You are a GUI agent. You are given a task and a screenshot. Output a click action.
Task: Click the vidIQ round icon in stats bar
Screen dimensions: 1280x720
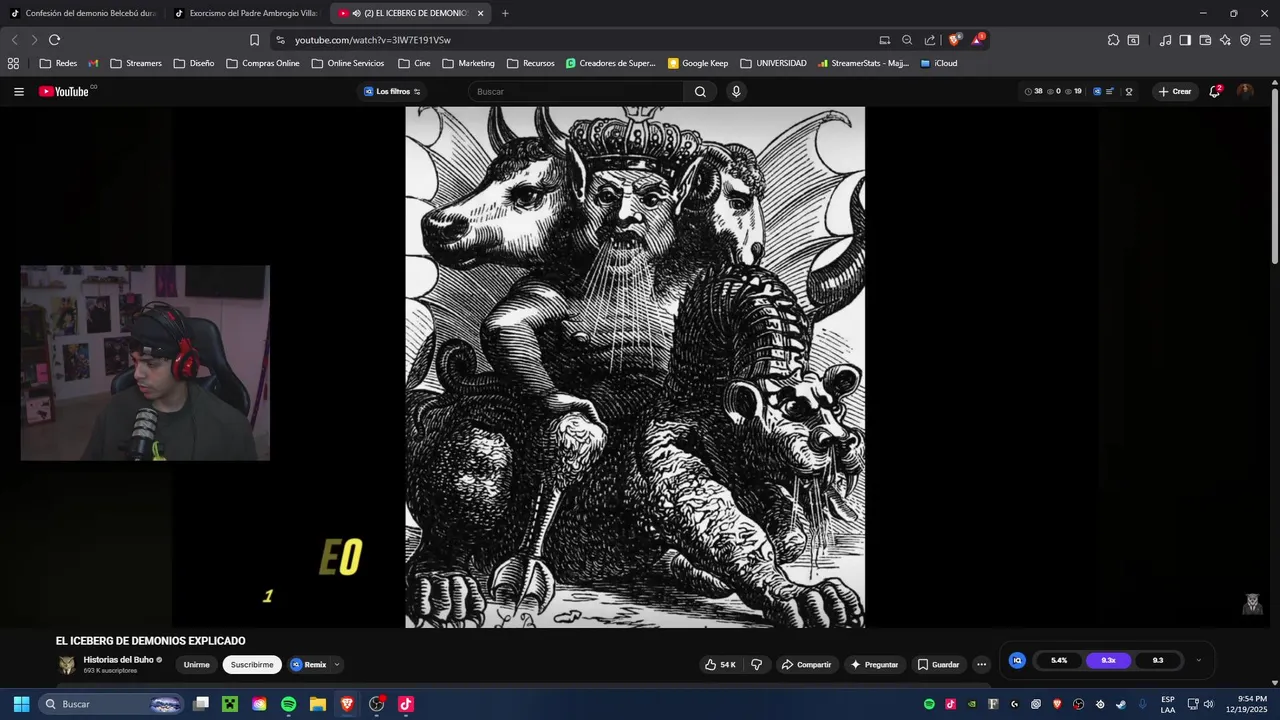1017,660
